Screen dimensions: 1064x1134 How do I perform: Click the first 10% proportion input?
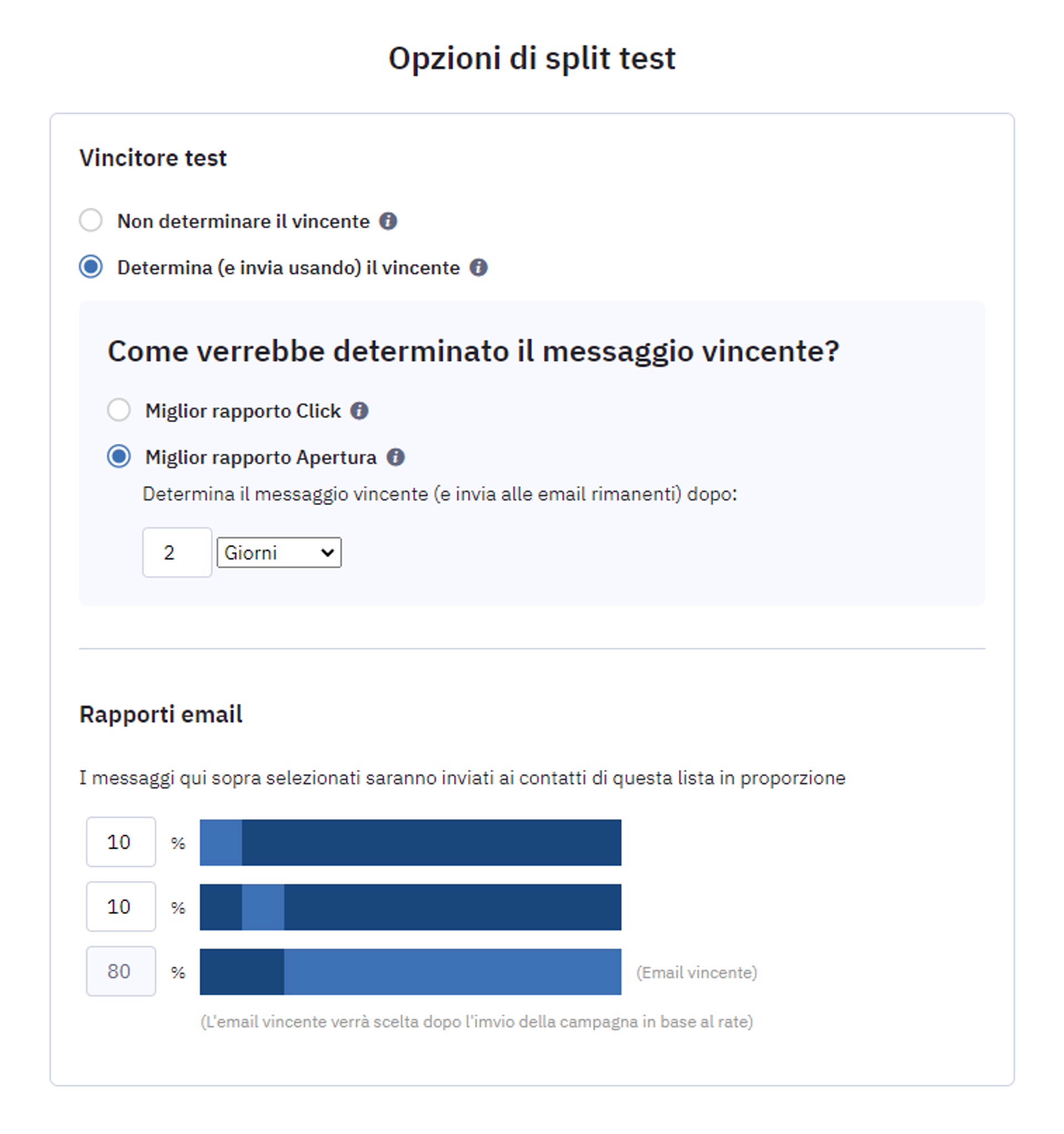coord(120,842)
